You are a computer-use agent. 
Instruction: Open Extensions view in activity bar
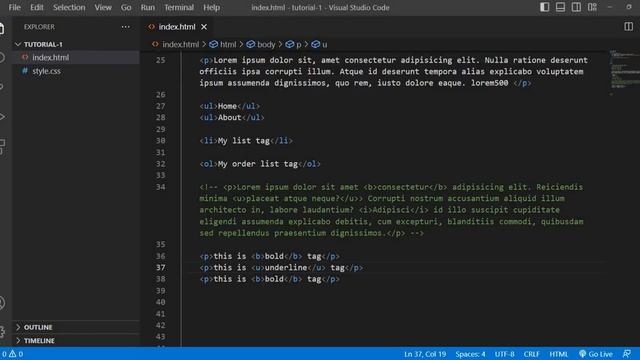(x=2, y=146)
